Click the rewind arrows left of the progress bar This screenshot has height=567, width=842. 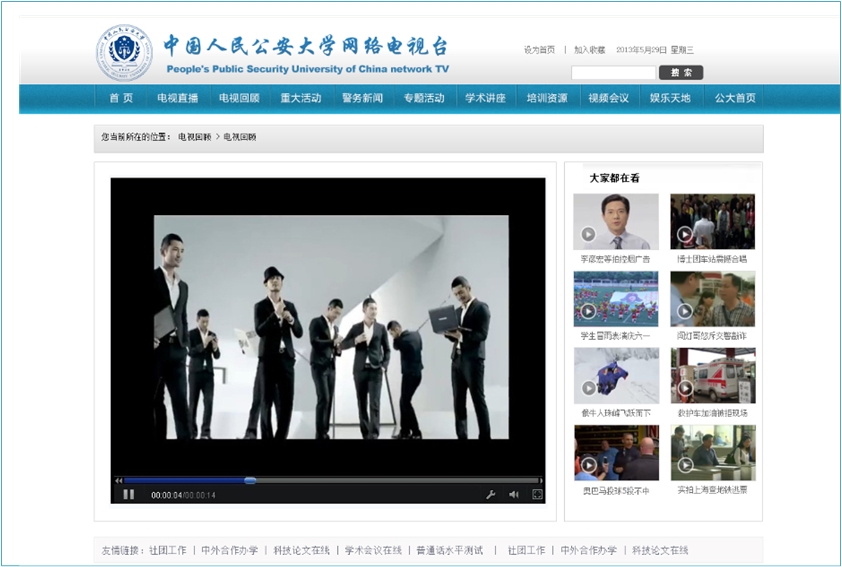tap(118, 481)
